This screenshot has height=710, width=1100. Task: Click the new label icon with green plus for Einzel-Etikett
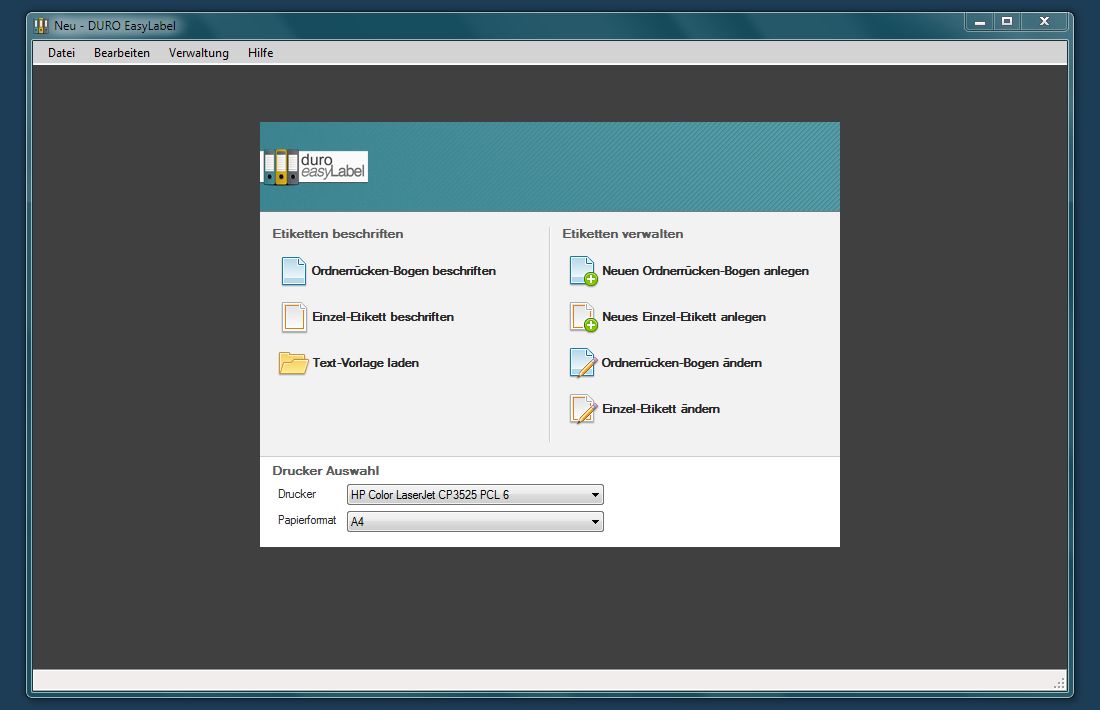click(583, 317)
